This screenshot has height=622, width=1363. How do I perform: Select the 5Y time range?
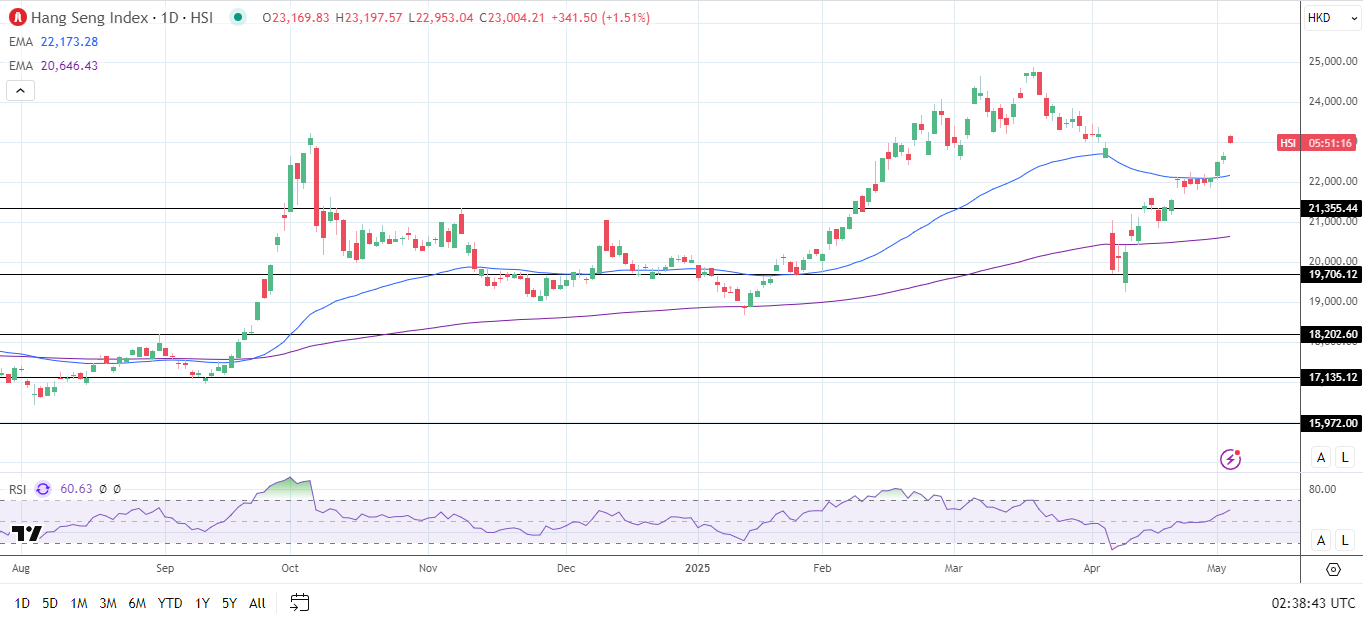pos(229,603)
